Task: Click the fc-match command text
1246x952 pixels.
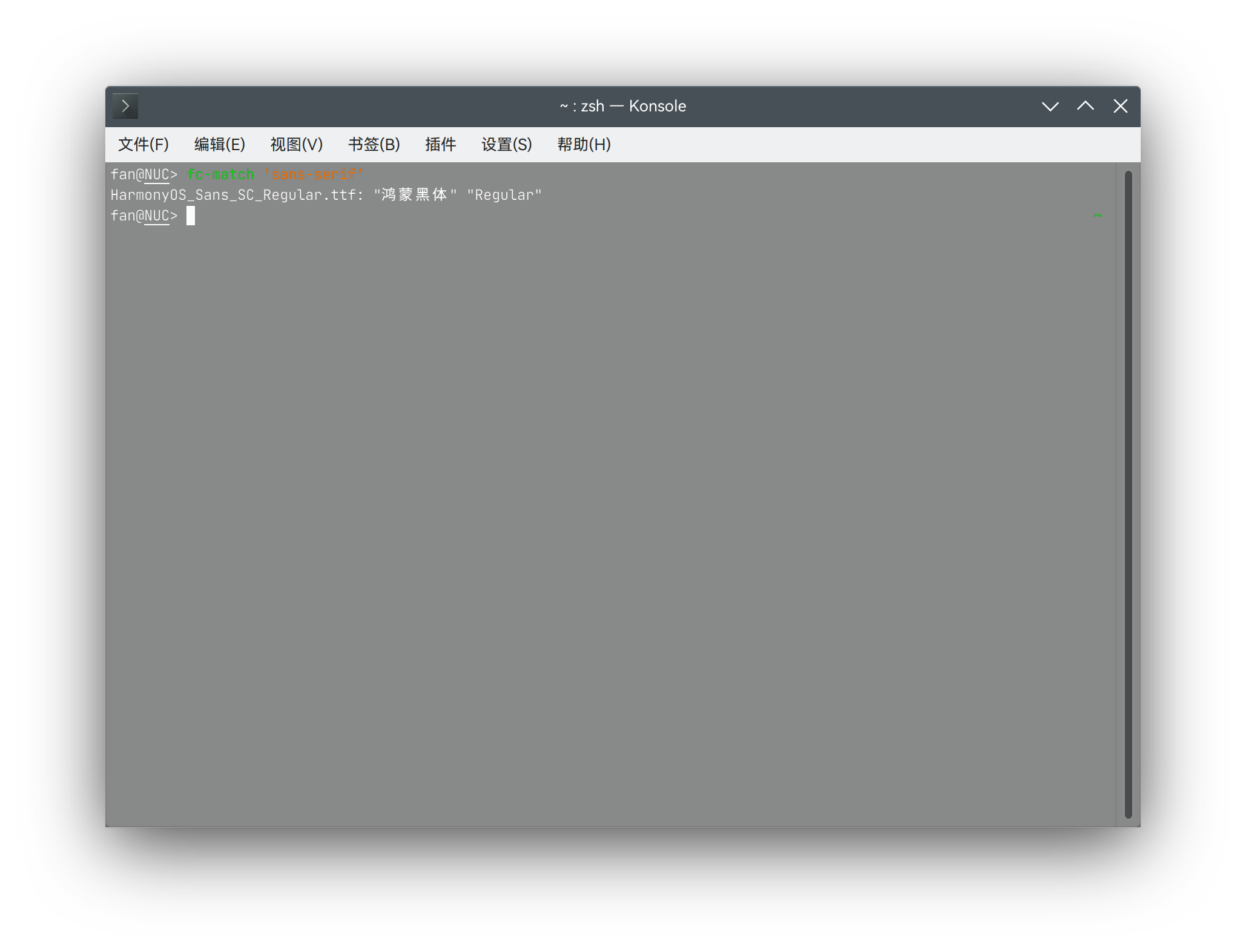Action: tap(221, 175)
